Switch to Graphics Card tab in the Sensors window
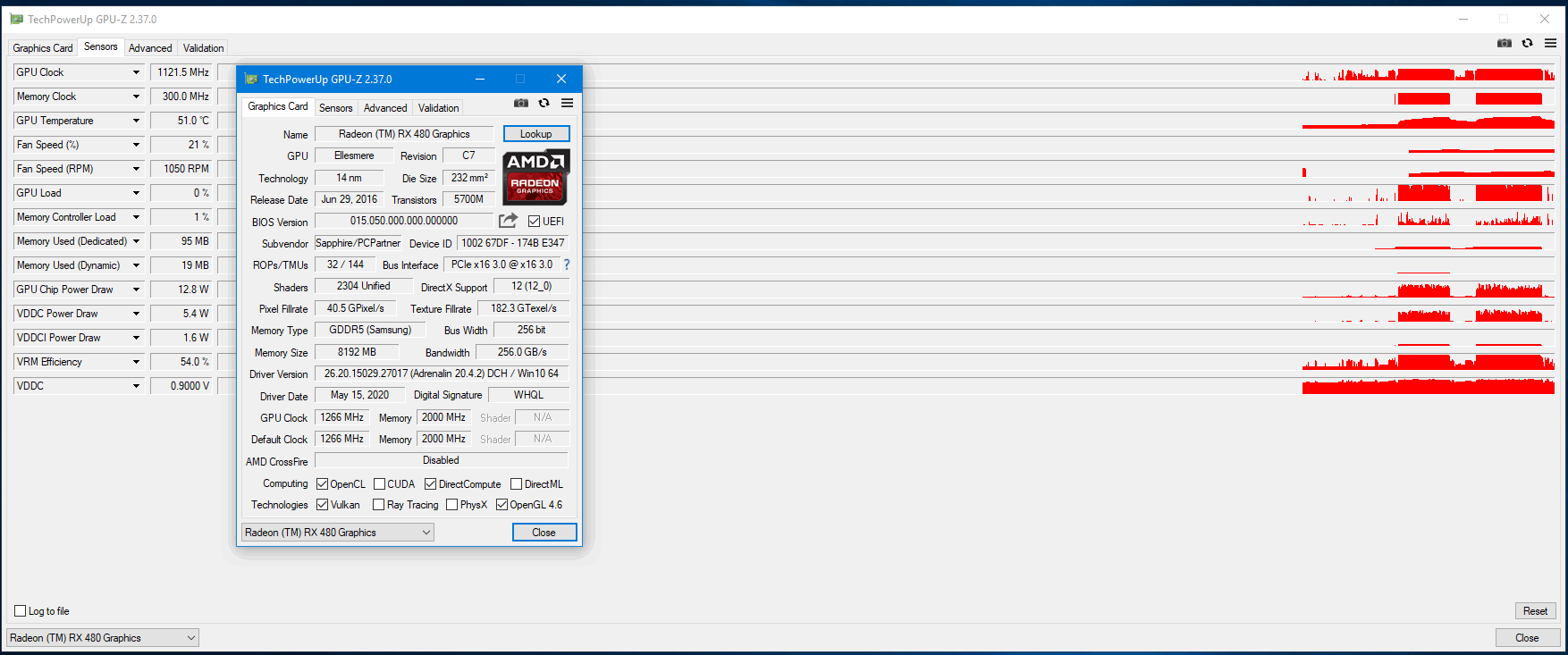This screenshot has width=1568, height=655. [43, 48]
